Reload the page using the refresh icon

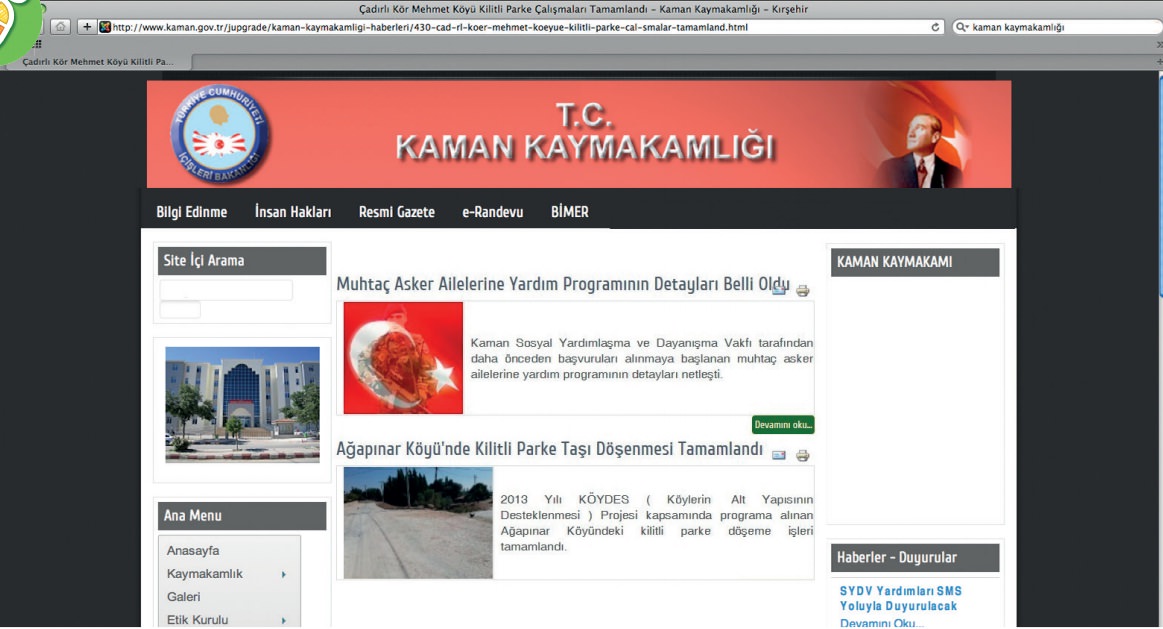click(x=936, y=27)
